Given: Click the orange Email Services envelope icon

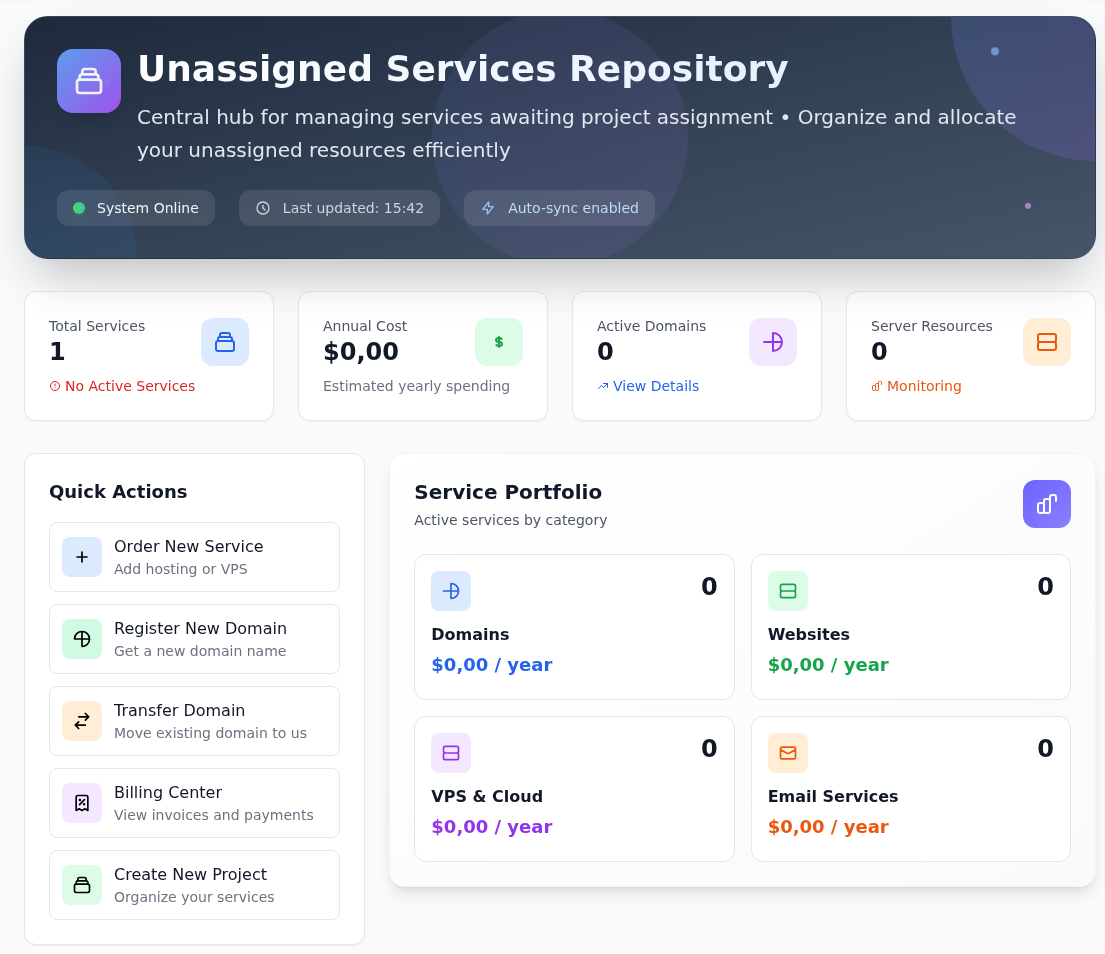Looking at the screenshot, I should (788, 753).
